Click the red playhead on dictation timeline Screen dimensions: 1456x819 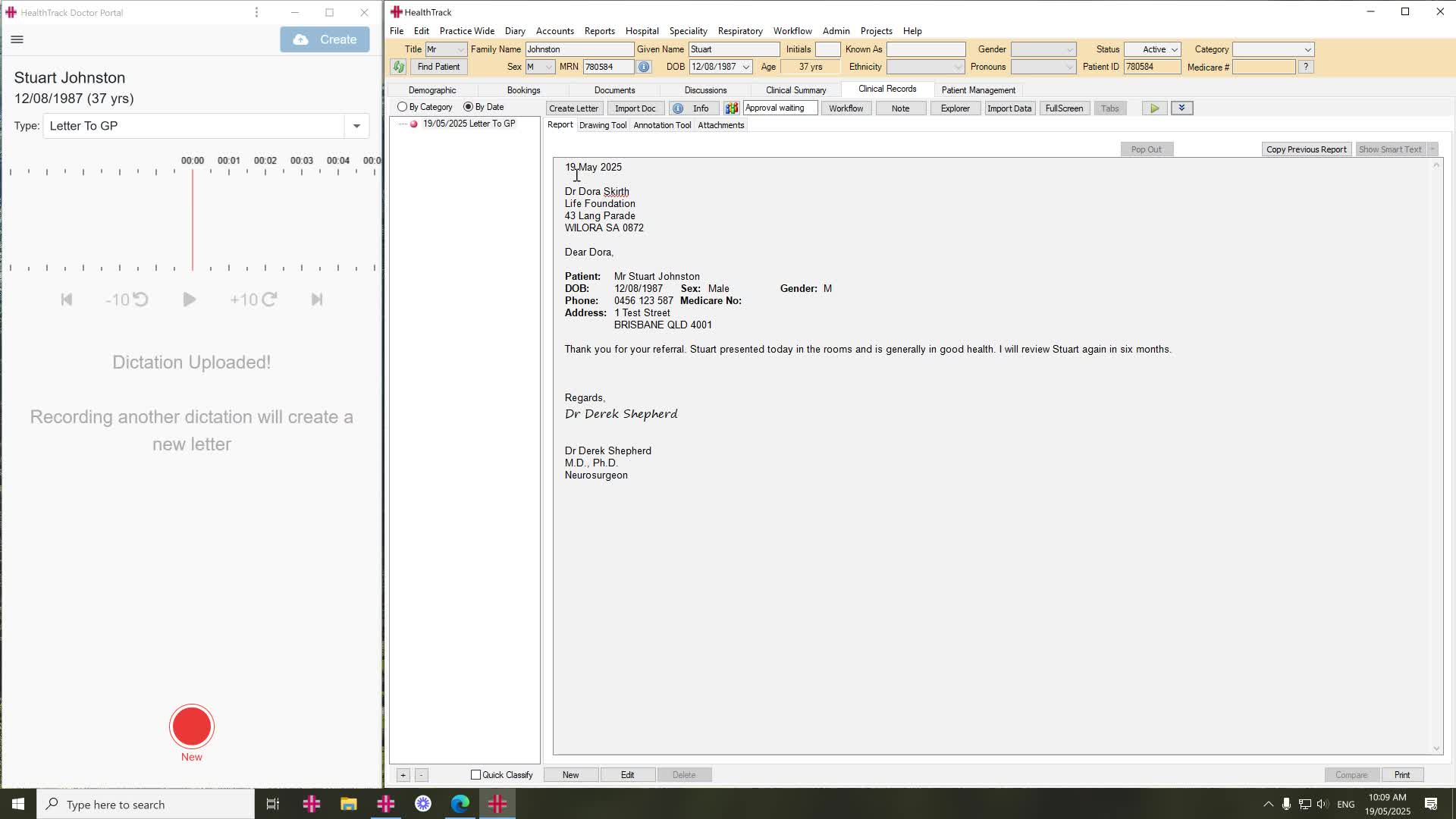click(x=193, y=220)
